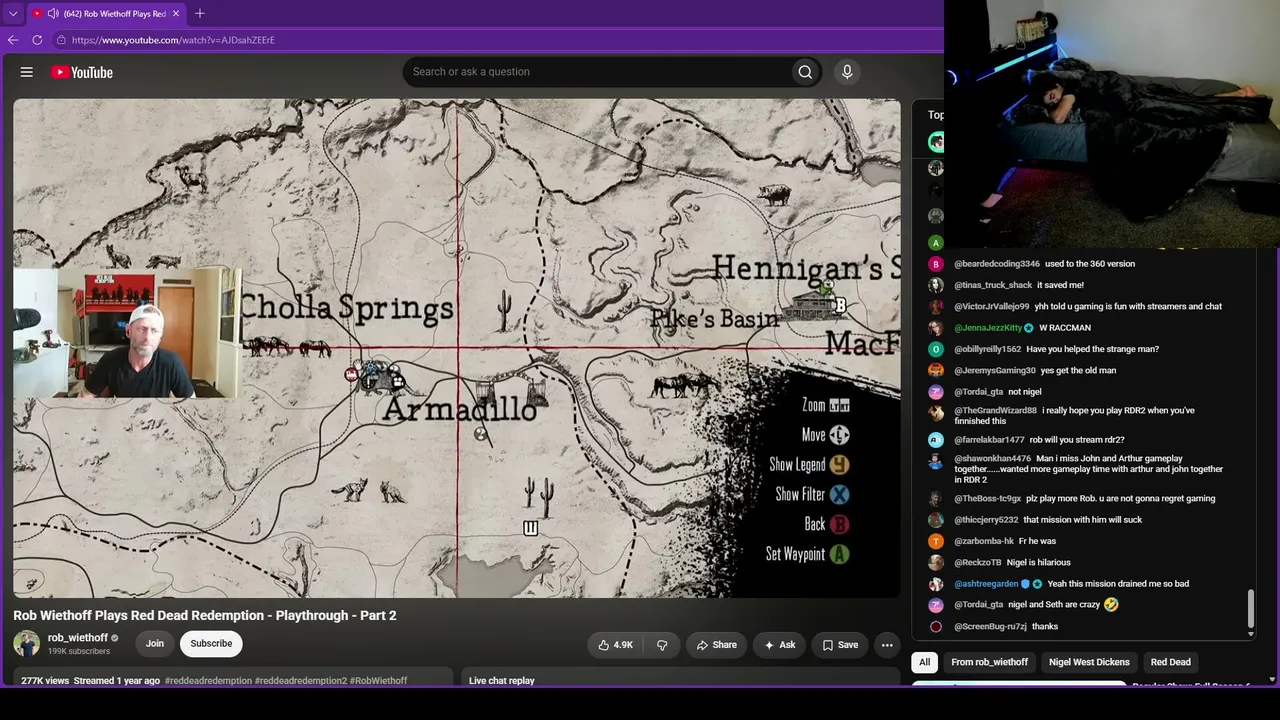Dislike the video with thumbs-down
The image size is (1280, 720).
point(662,645)
